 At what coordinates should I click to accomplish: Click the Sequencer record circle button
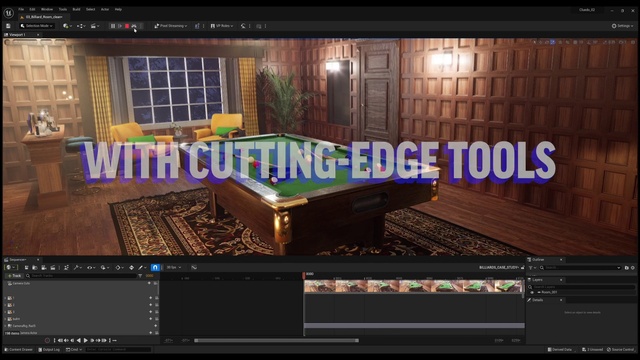47,340
